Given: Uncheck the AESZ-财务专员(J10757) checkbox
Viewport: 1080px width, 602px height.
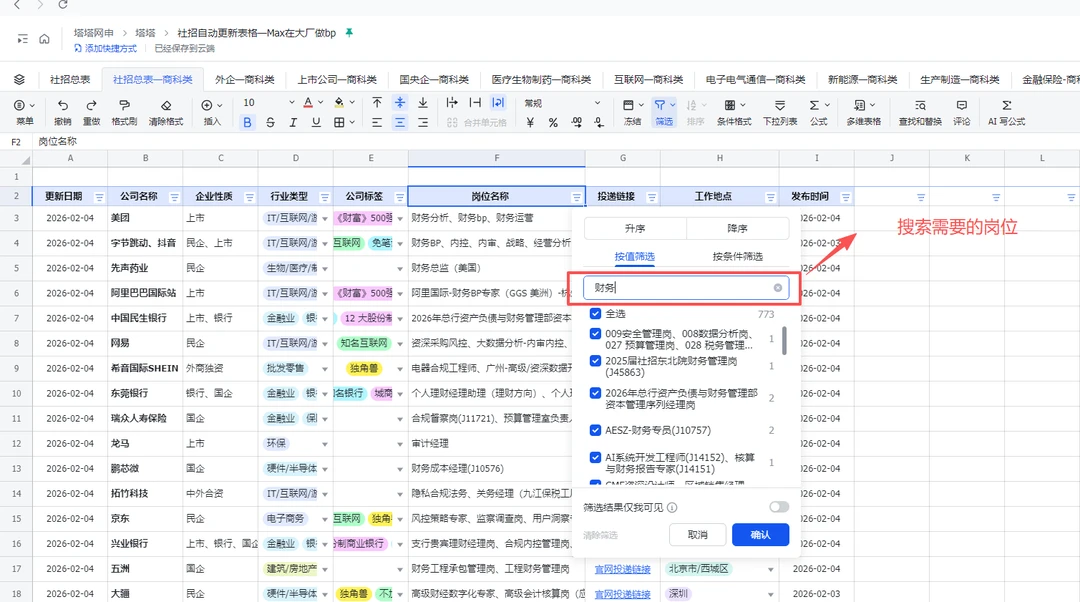Looking at the screenshot, I should click(596, 431).
